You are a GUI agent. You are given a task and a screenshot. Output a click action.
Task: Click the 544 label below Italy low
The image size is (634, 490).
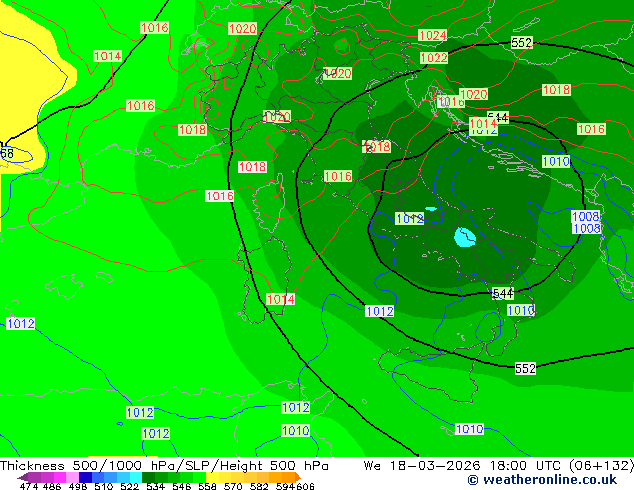click(503, 294)
